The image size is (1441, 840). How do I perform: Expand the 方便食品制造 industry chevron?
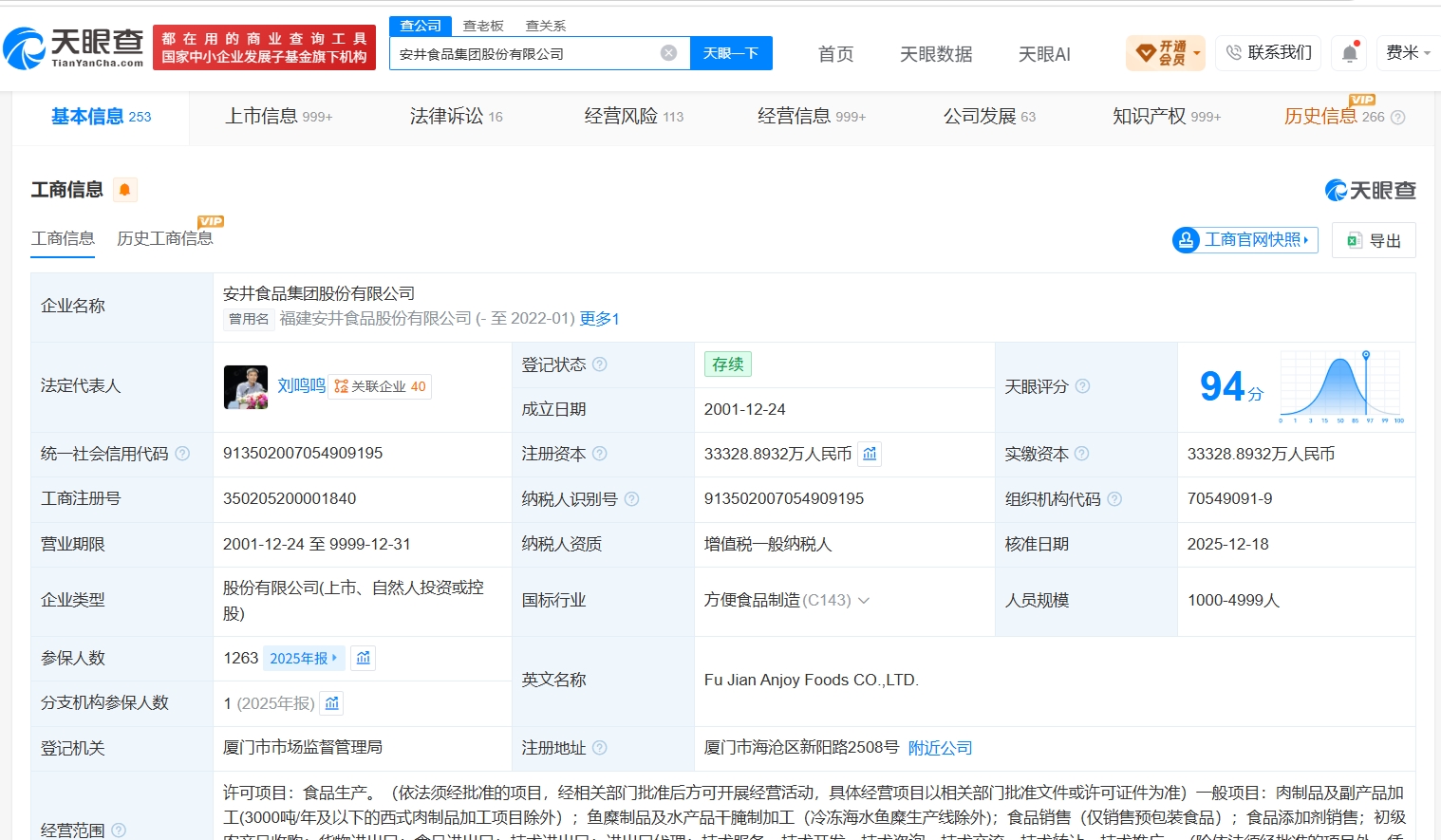tap(864, 601)
